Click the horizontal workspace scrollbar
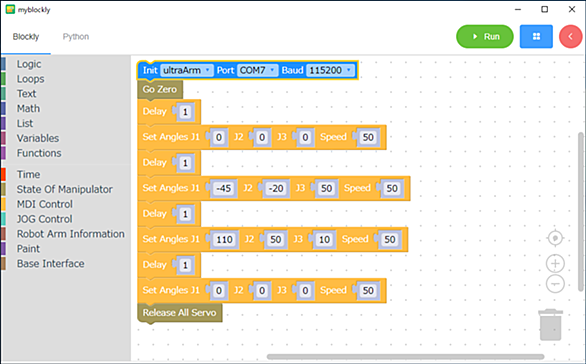Viewport: 586px width, 364px height. (x=405, y=357)
